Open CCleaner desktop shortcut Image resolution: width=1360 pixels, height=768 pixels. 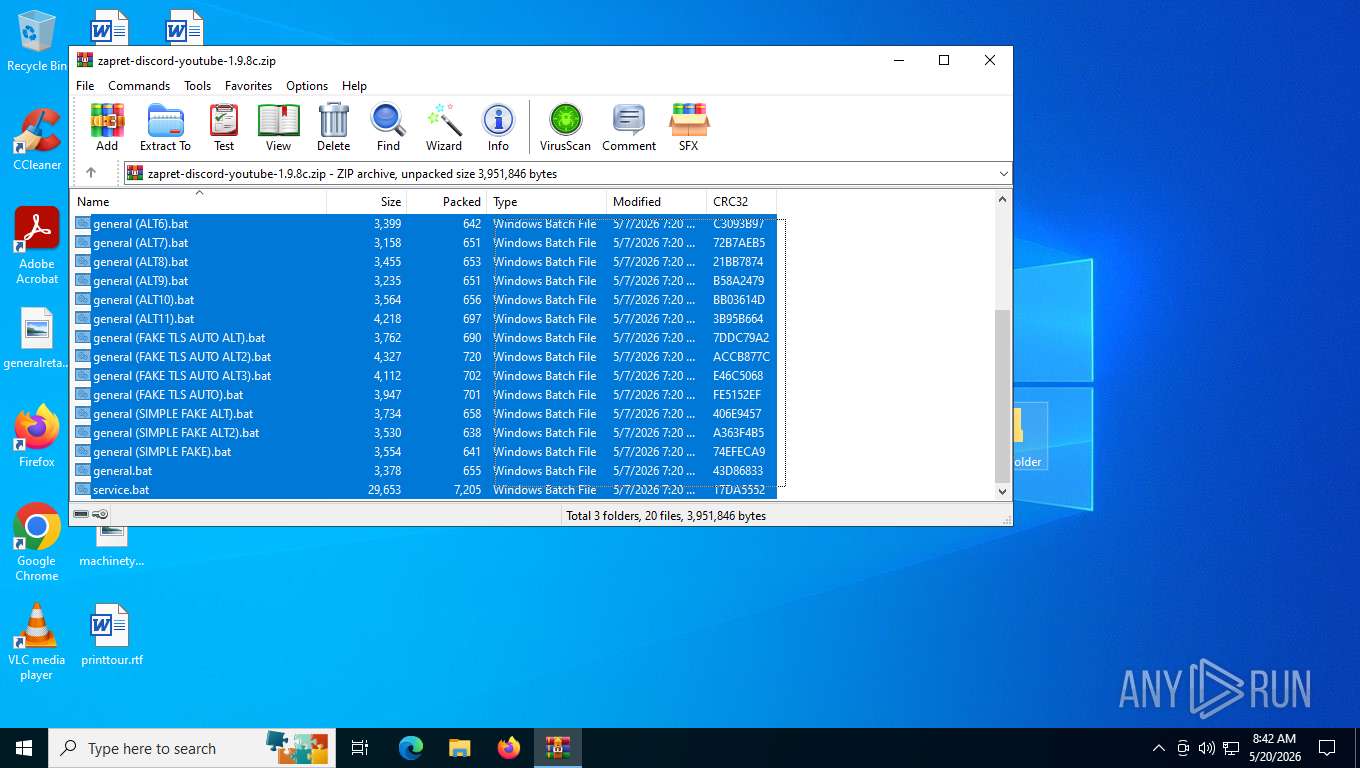pos(37,139)
